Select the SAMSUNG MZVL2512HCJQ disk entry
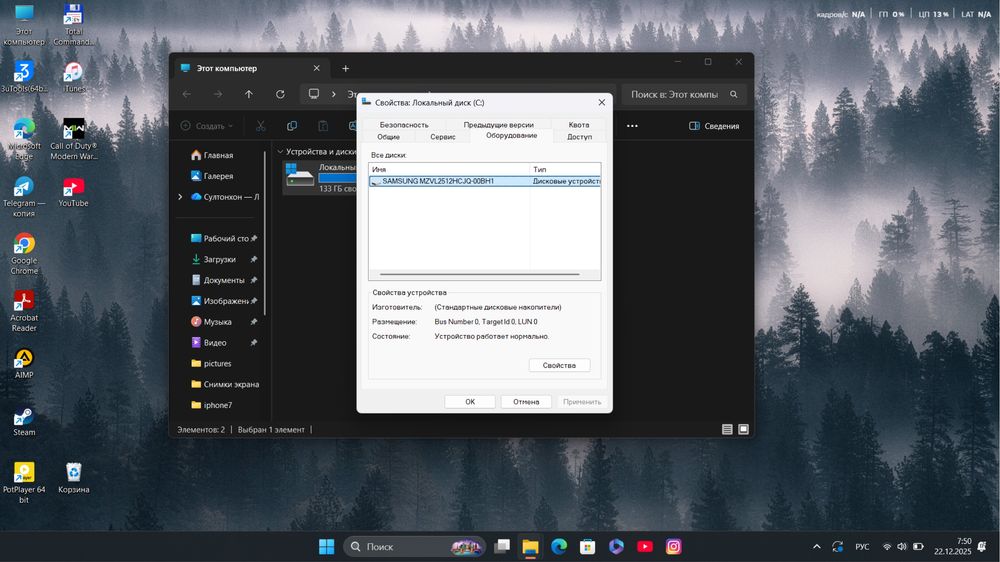Image resolution: width=1000 pixels, height=562 pixels. pos(438,181)
